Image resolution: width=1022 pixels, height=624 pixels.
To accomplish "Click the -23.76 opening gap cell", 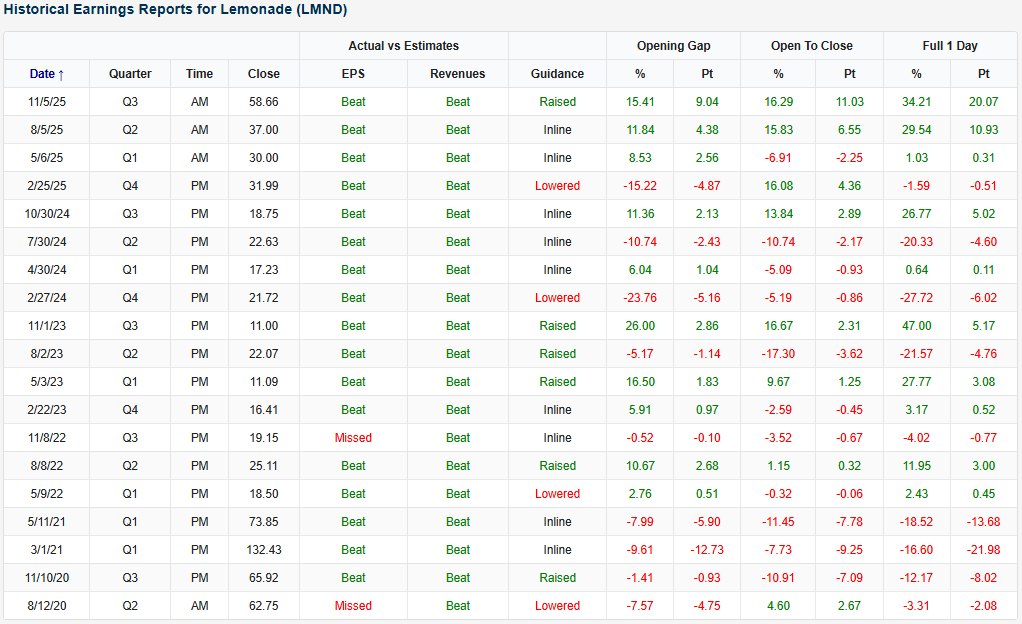I will 640,298.
